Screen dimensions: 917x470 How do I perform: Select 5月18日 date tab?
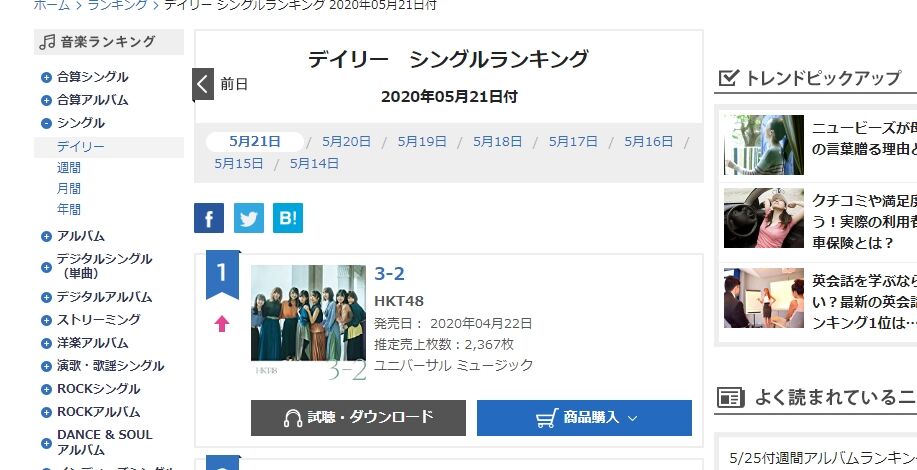click(497, 141)
